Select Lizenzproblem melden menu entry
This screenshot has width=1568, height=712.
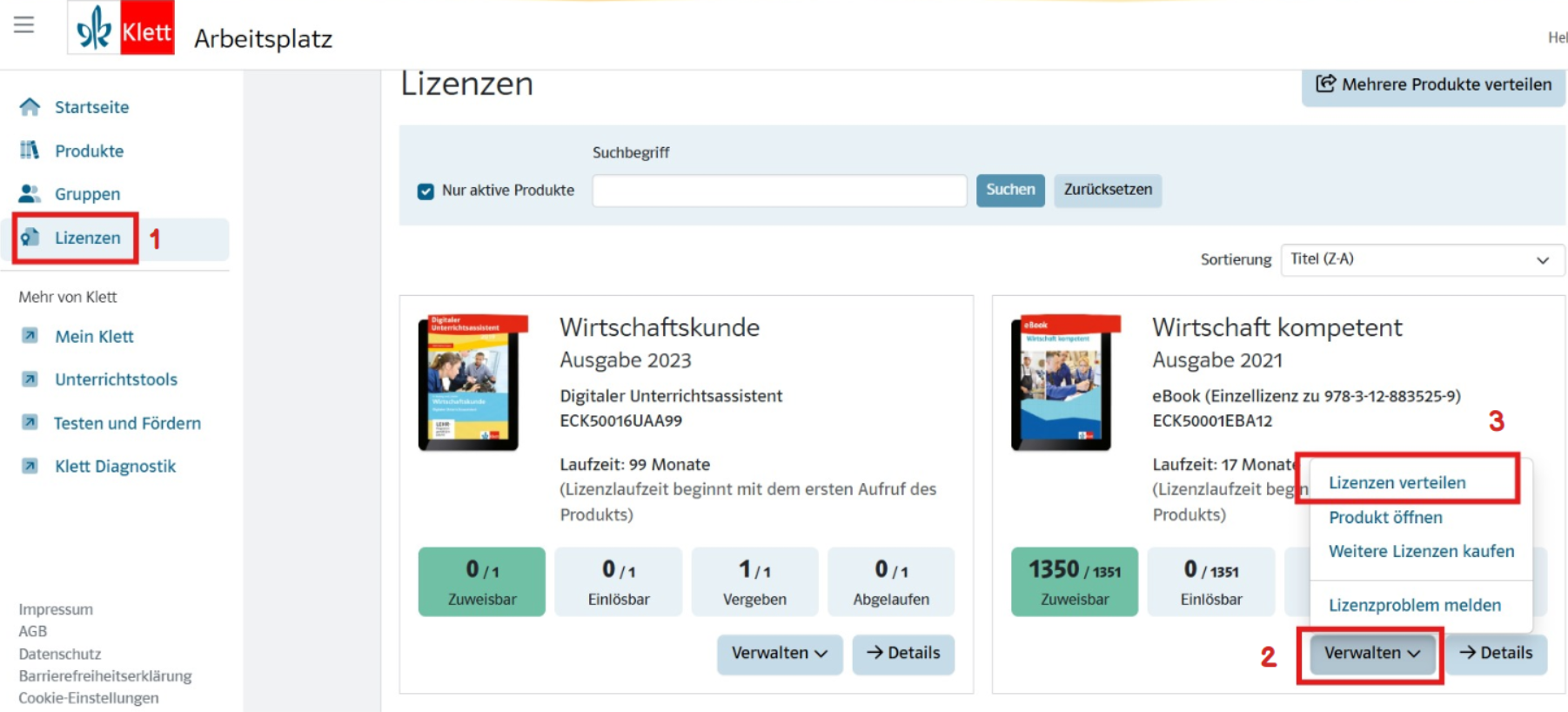point(1414,606)
